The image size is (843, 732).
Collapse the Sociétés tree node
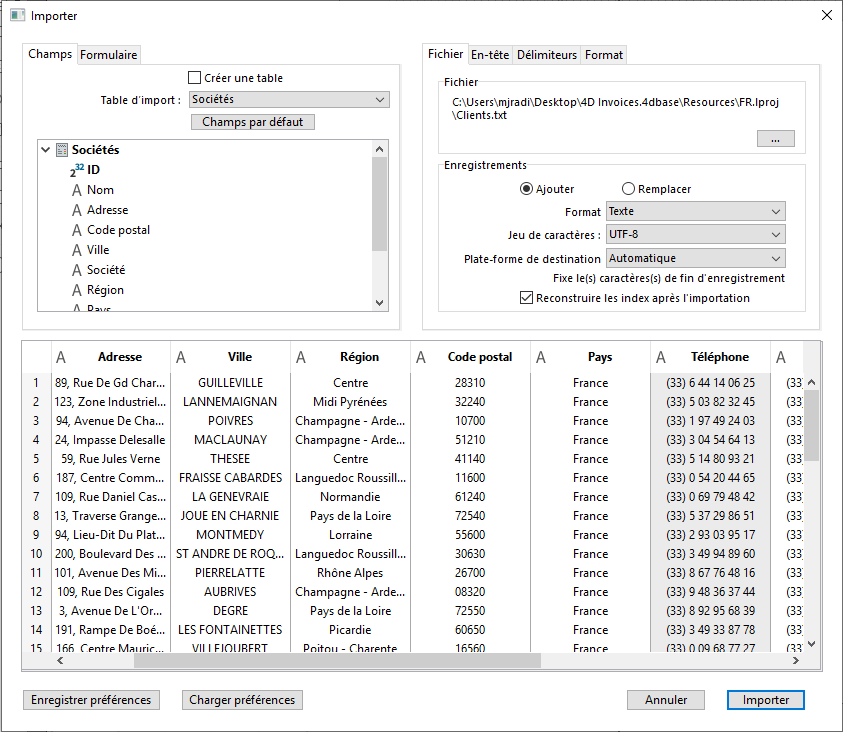coord(46,150)
